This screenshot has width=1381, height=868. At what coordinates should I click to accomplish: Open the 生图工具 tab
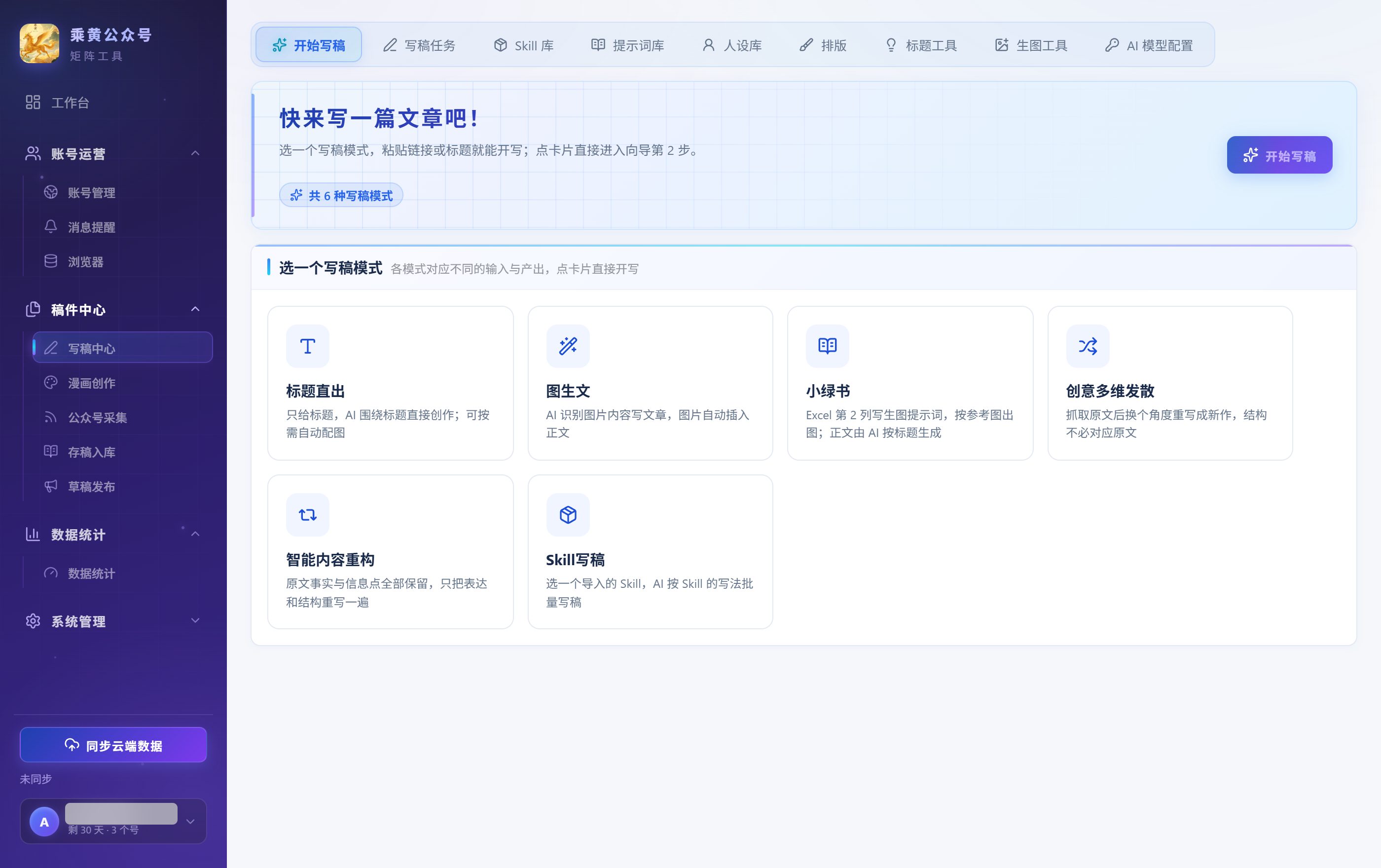[1031, 45]
